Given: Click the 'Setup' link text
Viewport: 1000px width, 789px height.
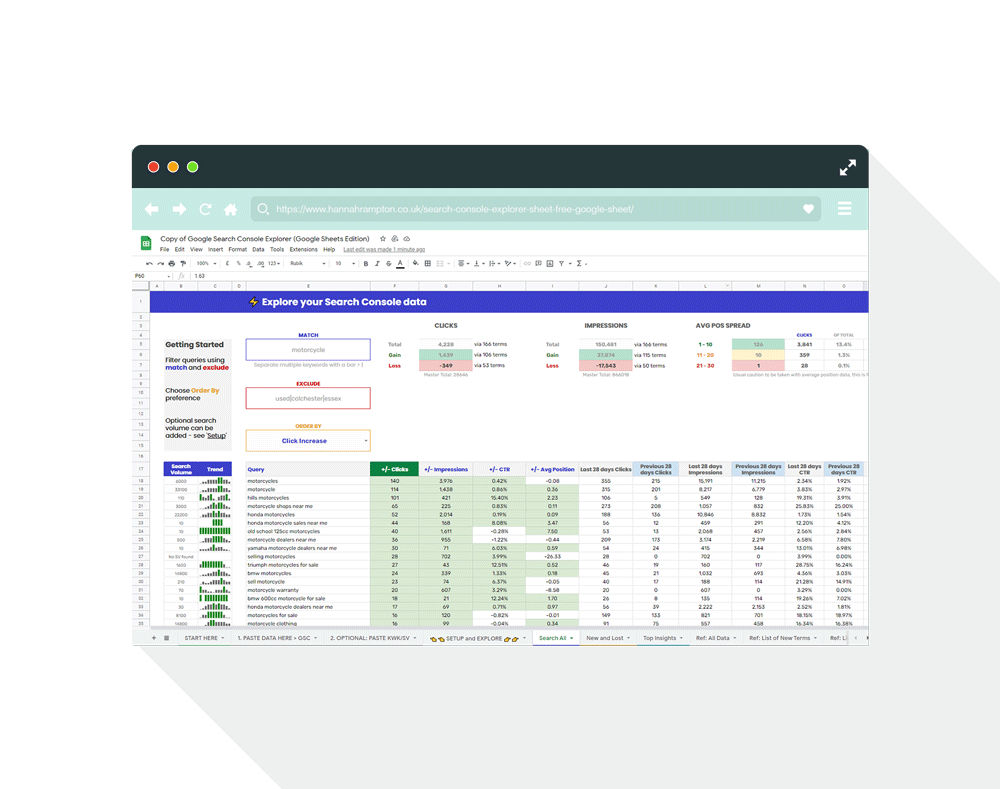Looking at the screenshot, I should click(217, 436).
